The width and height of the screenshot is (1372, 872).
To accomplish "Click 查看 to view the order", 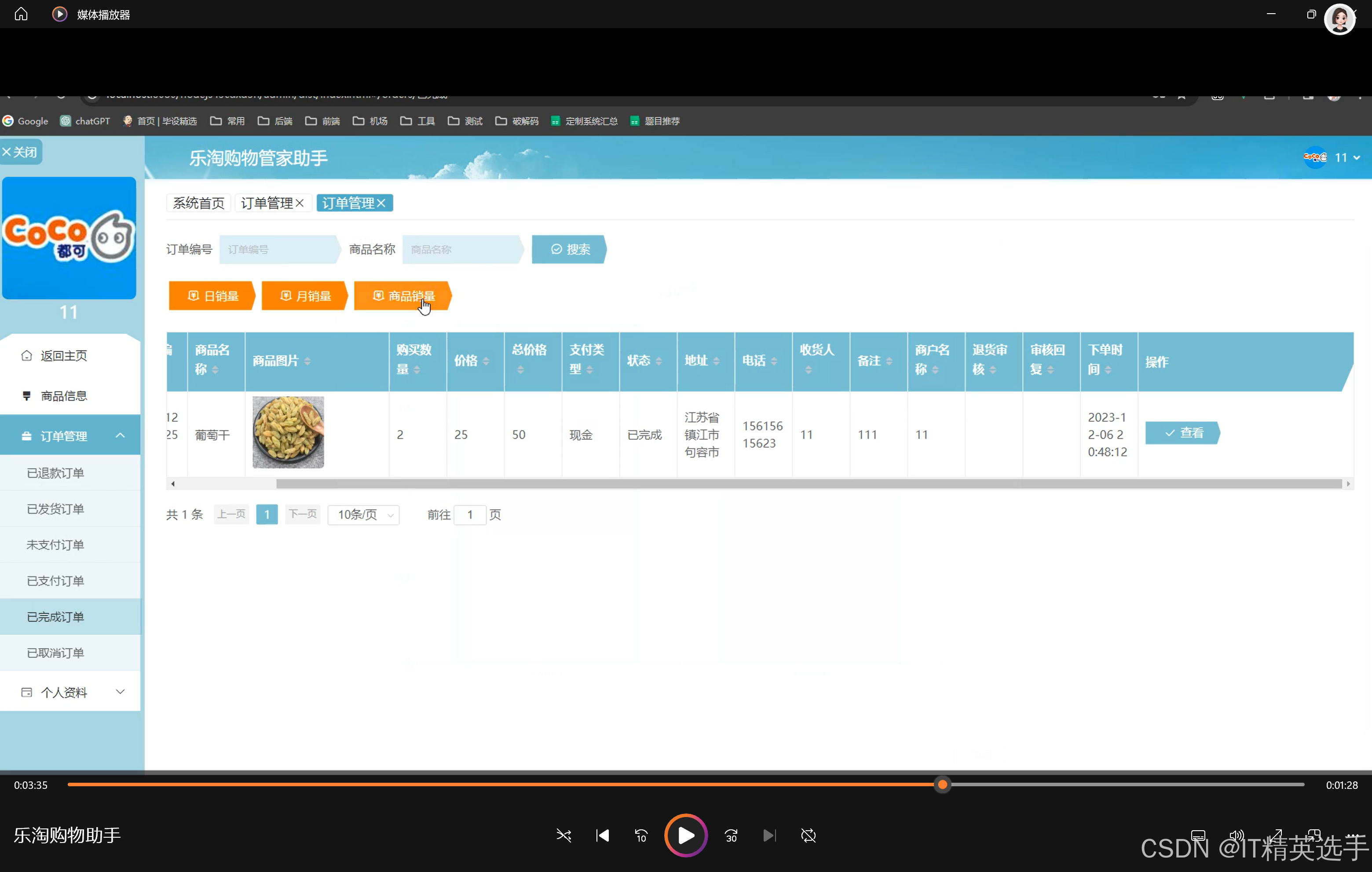I will 1183,433.
